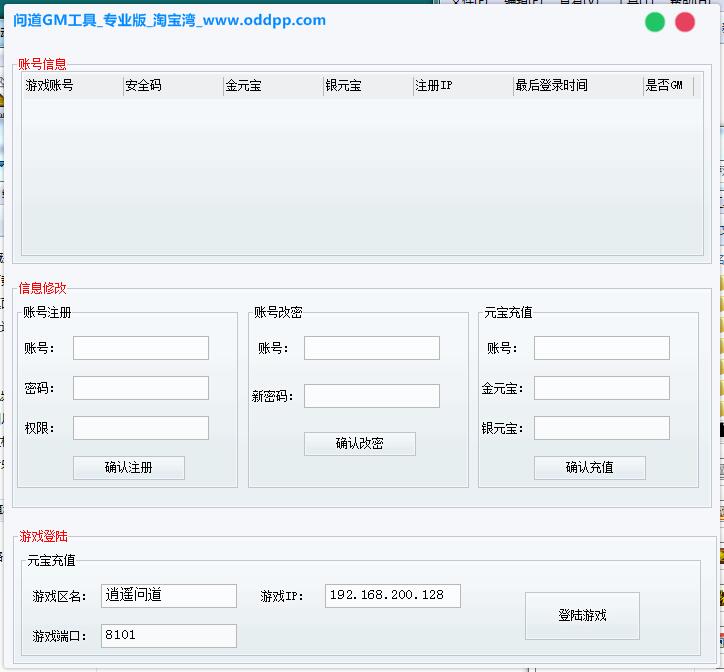This screenshot has height=672, width=724.
Task: Focus the 账号 field under 账号注册
Action: click(x=141, y=348)
